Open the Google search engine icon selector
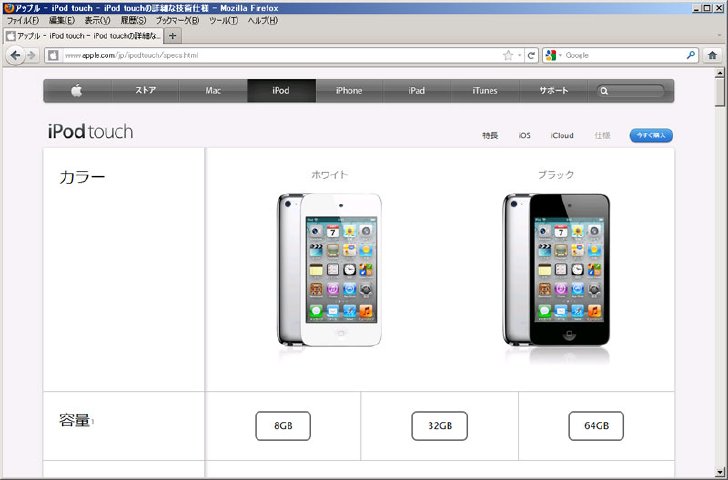 tap(553, 55)
